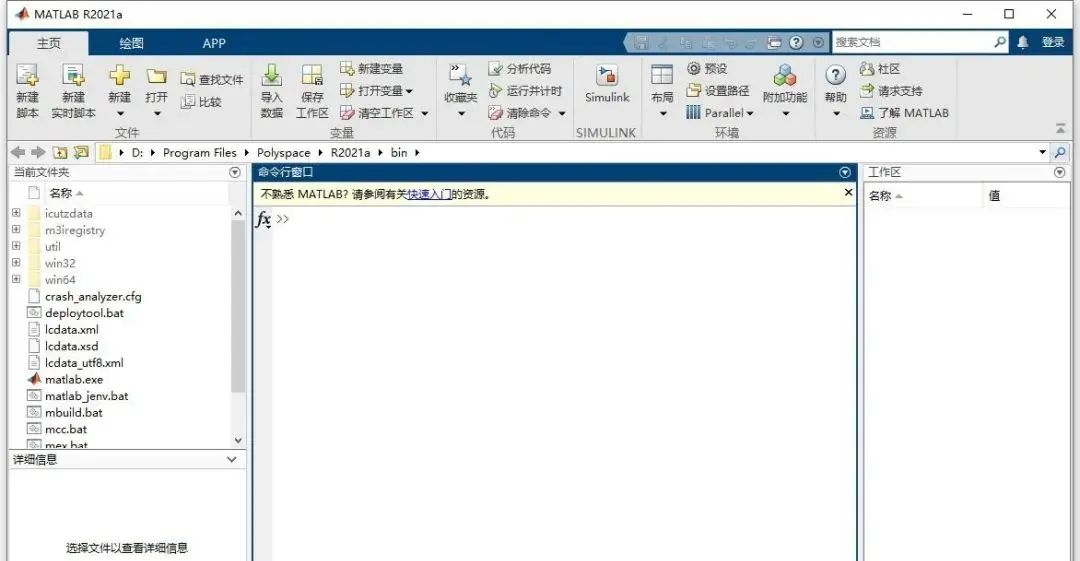Click 运行并计时 (Run and Time)
The width and height of the screenshot is (1080, 561).
(525, 90)
